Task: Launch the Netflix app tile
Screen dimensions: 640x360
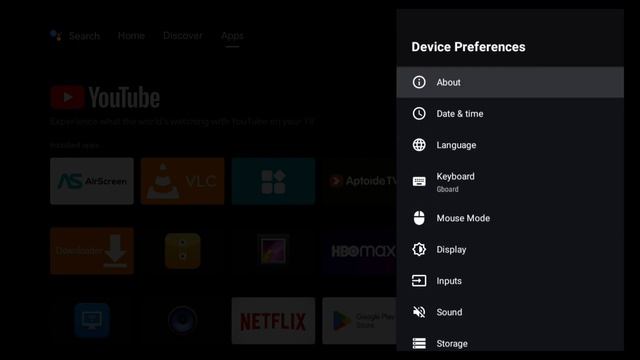Action: coord(273,321)
